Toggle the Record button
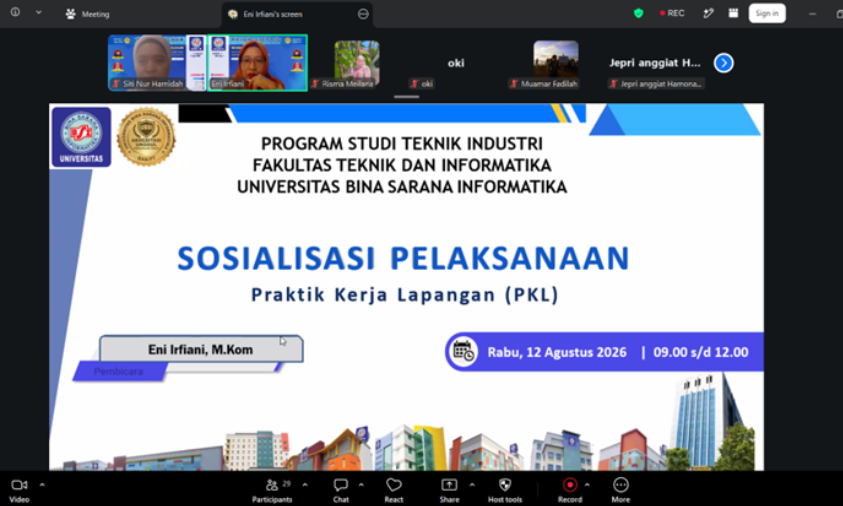Screen dimensions: 843x506 pyautogui.click(x=570, y=490)
